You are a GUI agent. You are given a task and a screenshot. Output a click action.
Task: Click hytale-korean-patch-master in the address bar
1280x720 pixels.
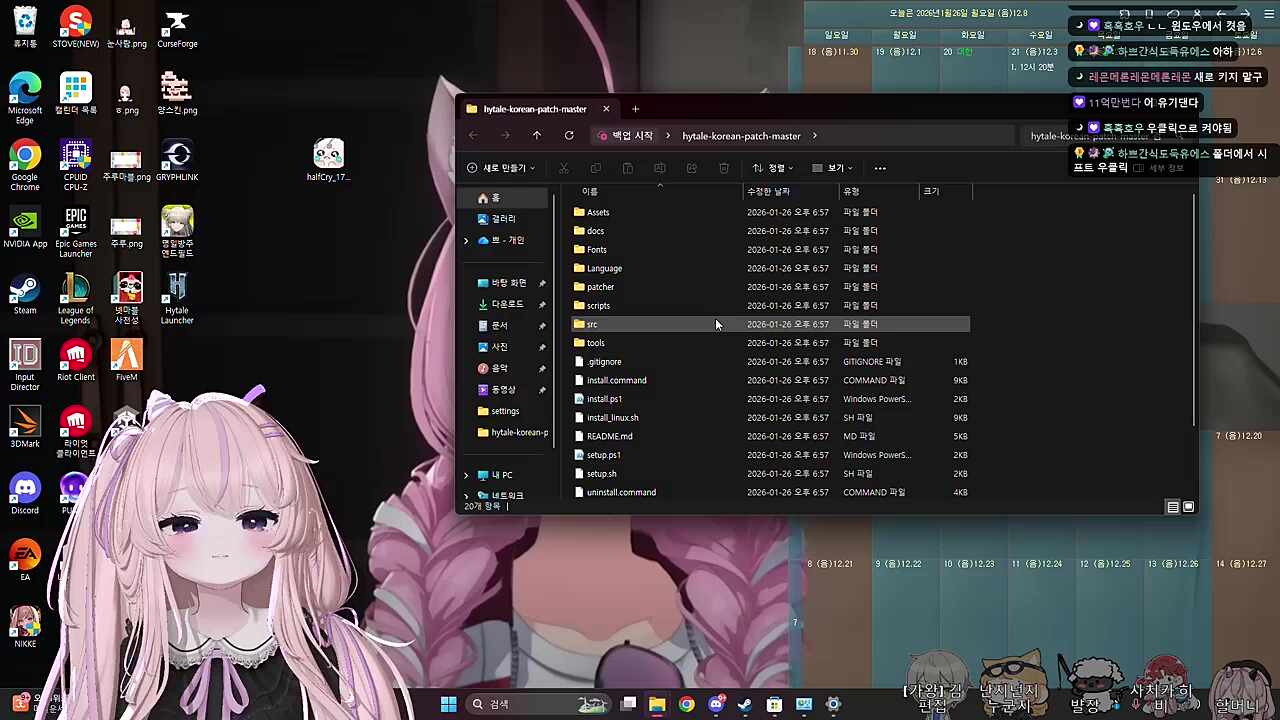click(741, 136)
